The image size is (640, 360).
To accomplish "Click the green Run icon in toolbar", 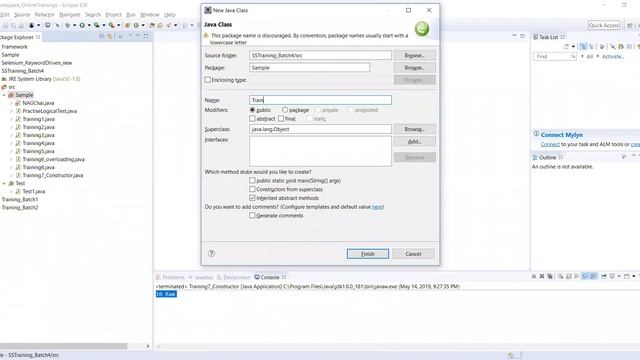I will 82,25.
